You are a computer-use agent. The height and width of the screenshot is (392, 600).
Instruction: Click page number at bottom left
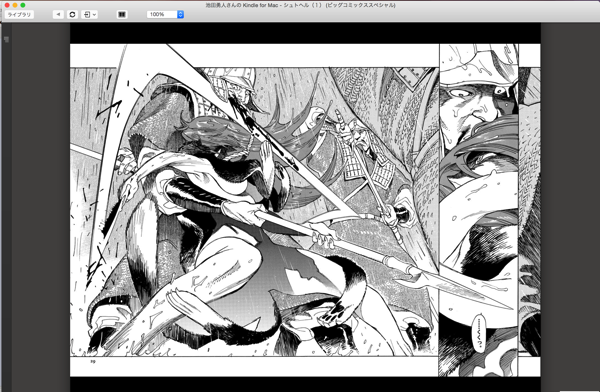tap(93, 361)
